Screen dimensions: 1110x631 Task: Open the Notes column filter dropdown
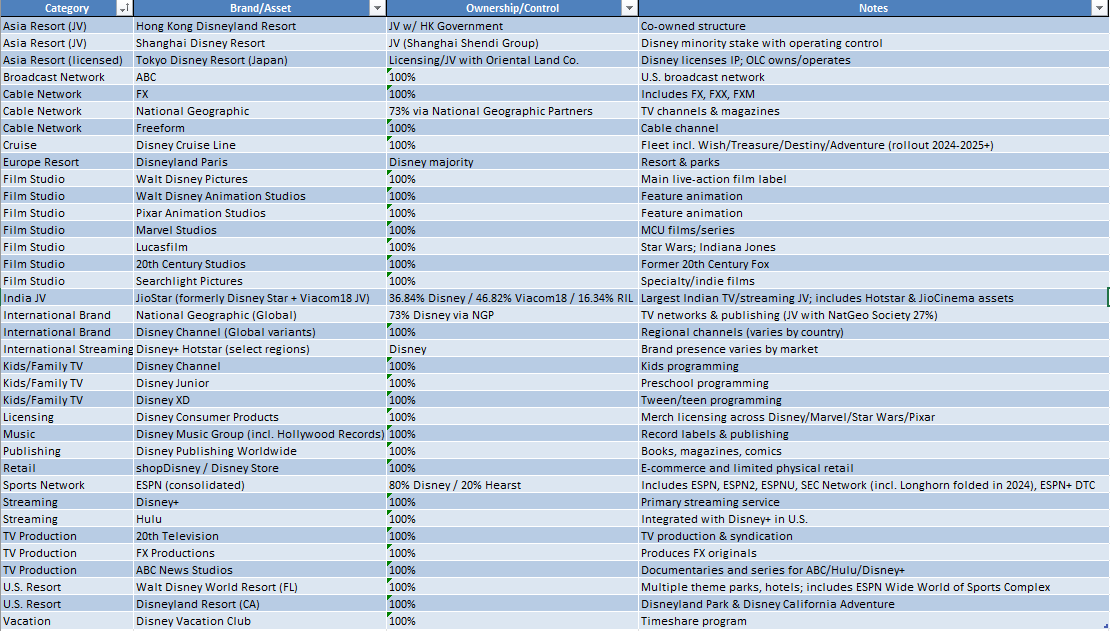coord(1101,8)
